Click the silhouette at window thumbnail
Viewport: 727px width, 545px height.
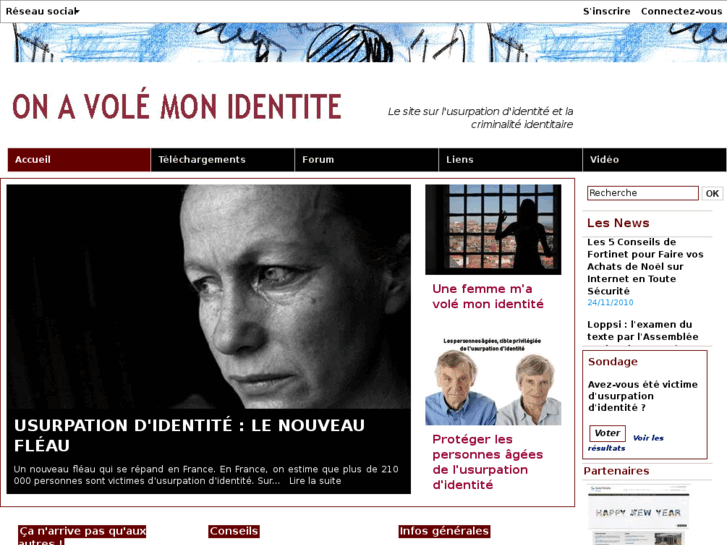pos(493,230)
